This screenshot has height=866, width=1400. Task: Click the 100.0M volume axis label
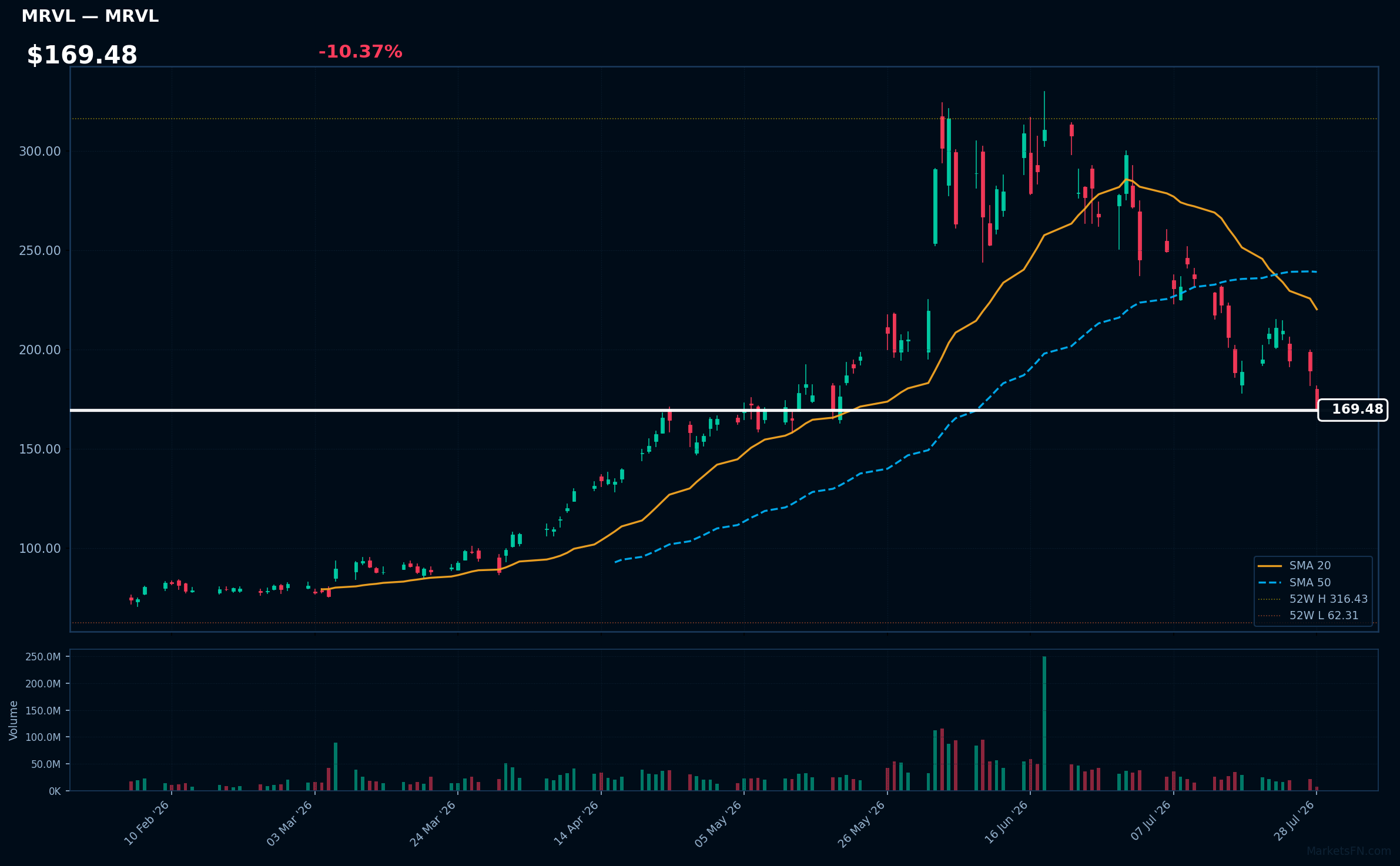(x=43, y=737)
